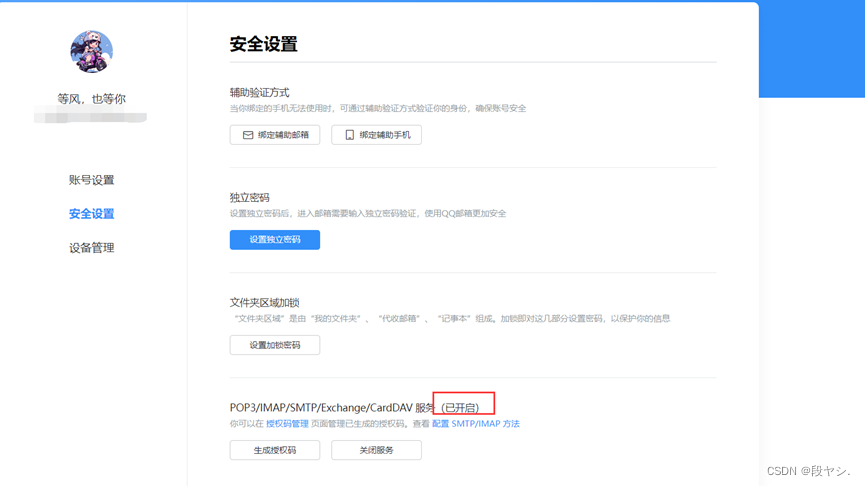Click the 独立密码 section title

249,197
